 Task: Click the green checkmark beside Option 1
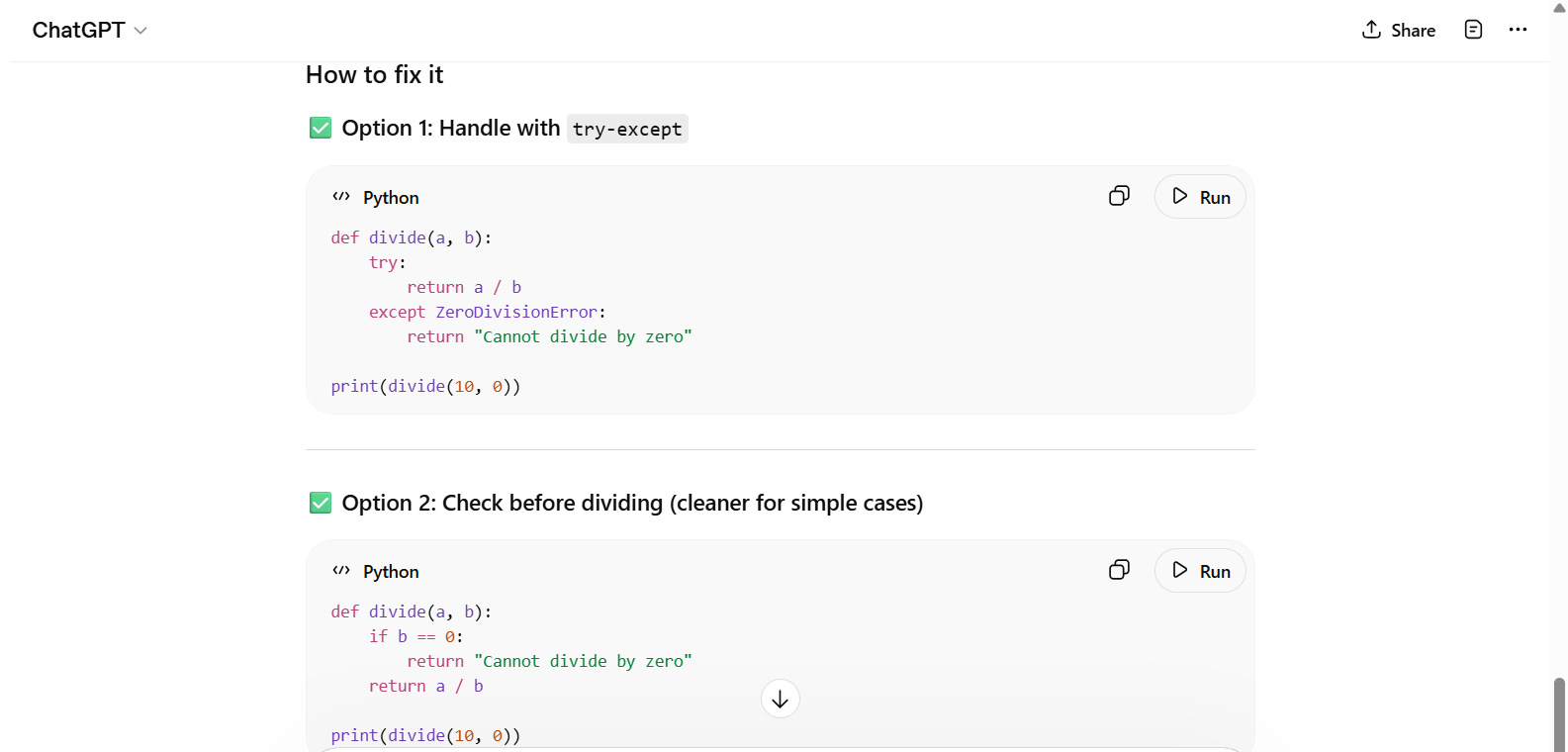click(x=321, y=128)
